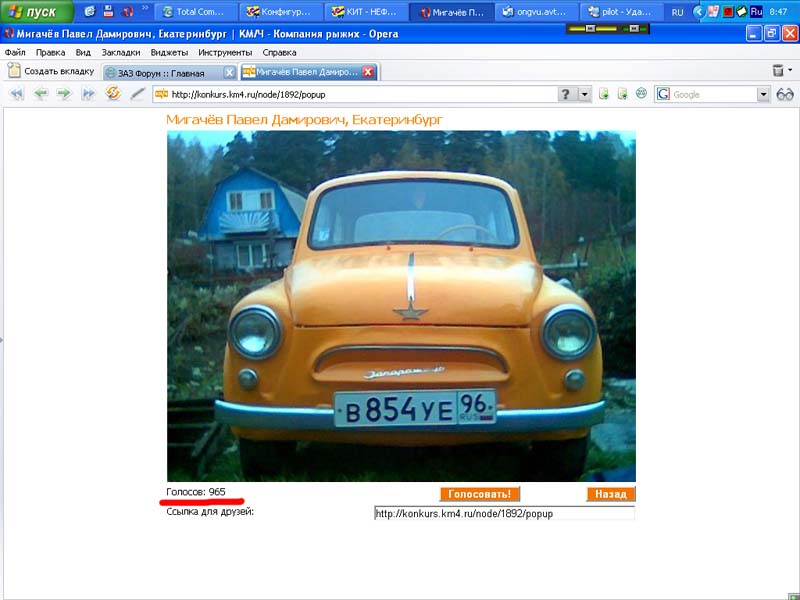Open the Вид menu

pyautogui.click(x=83, y=53)
